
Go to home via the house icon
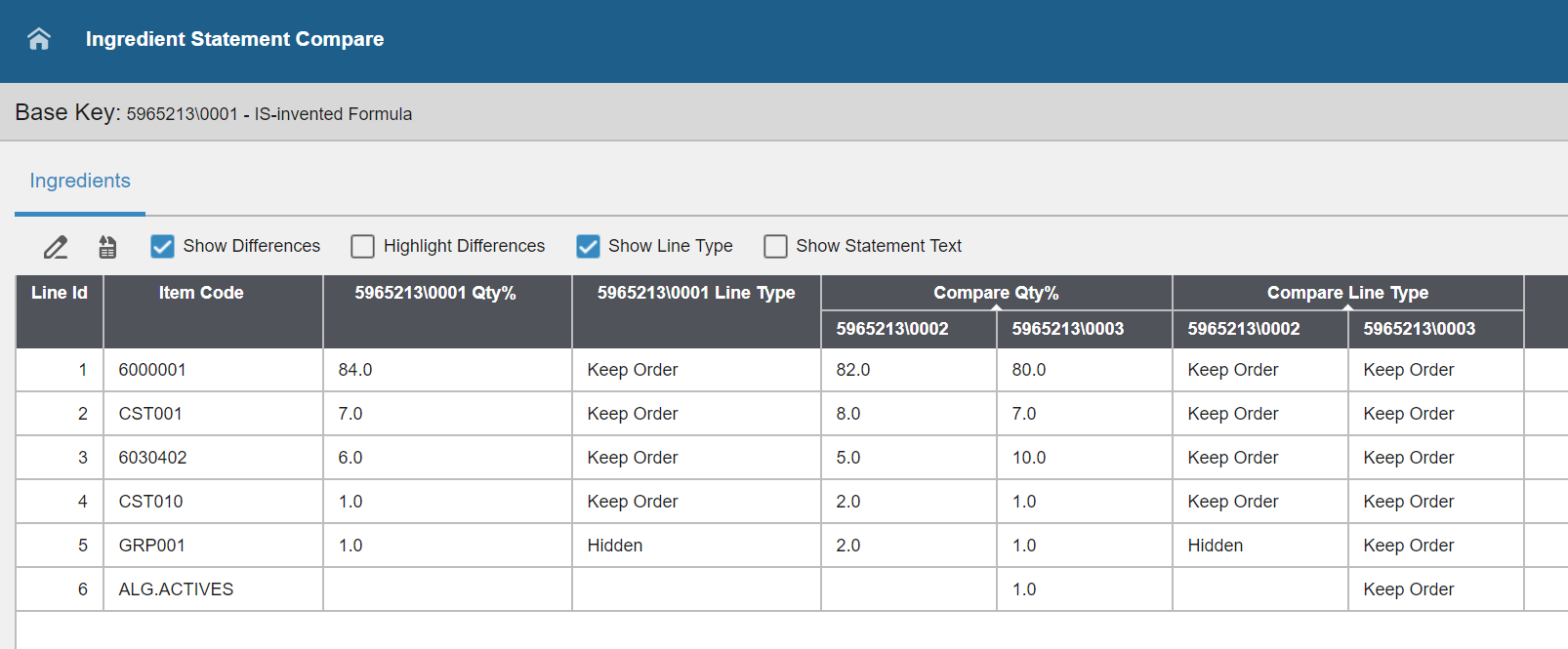click(39, 39)
